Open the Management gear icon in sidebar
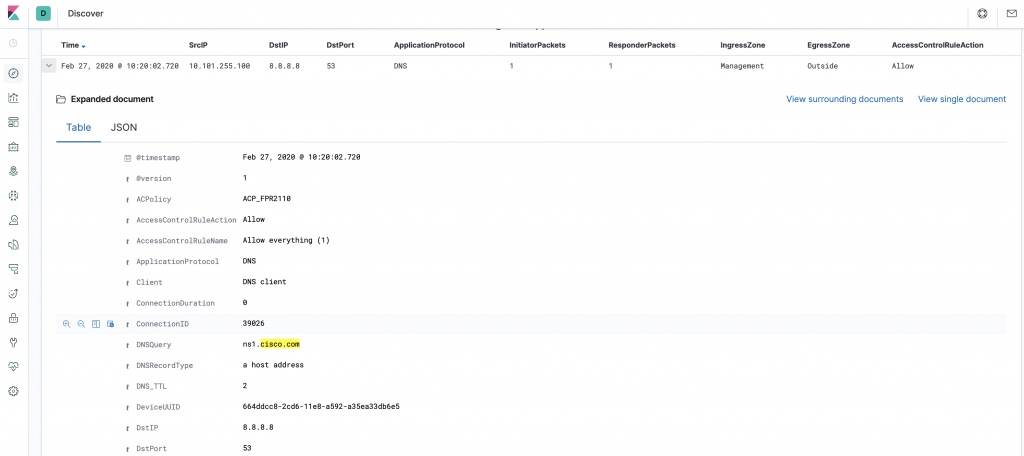The image size is (1024, 456). (x=13, y=391)
